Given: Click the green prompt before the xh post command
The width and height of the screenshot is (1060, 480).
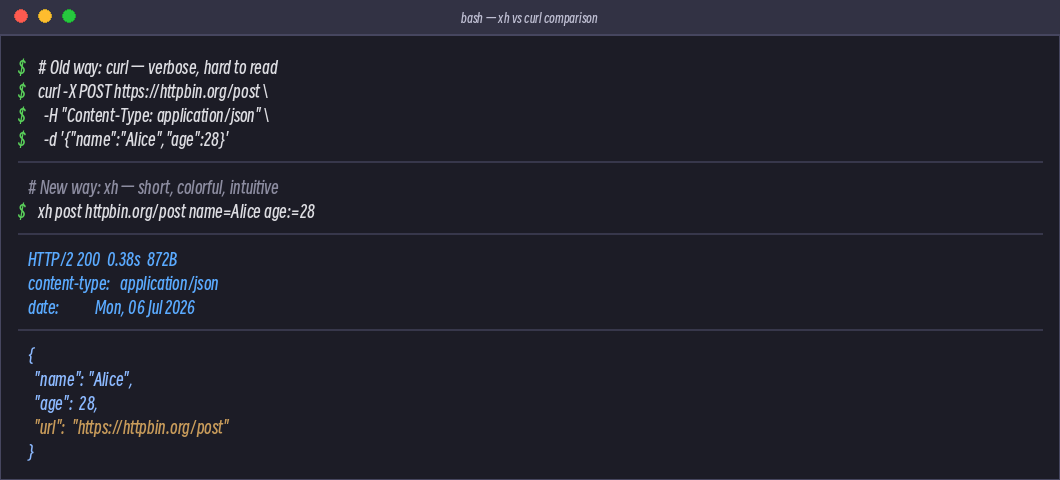Looking at the screenshot, I should [22, 212].
